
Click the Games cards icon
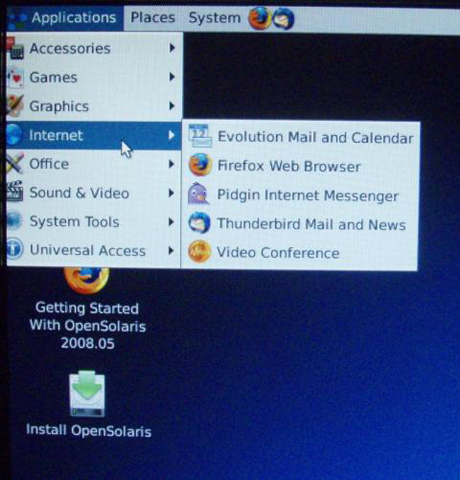pos(15,78)
